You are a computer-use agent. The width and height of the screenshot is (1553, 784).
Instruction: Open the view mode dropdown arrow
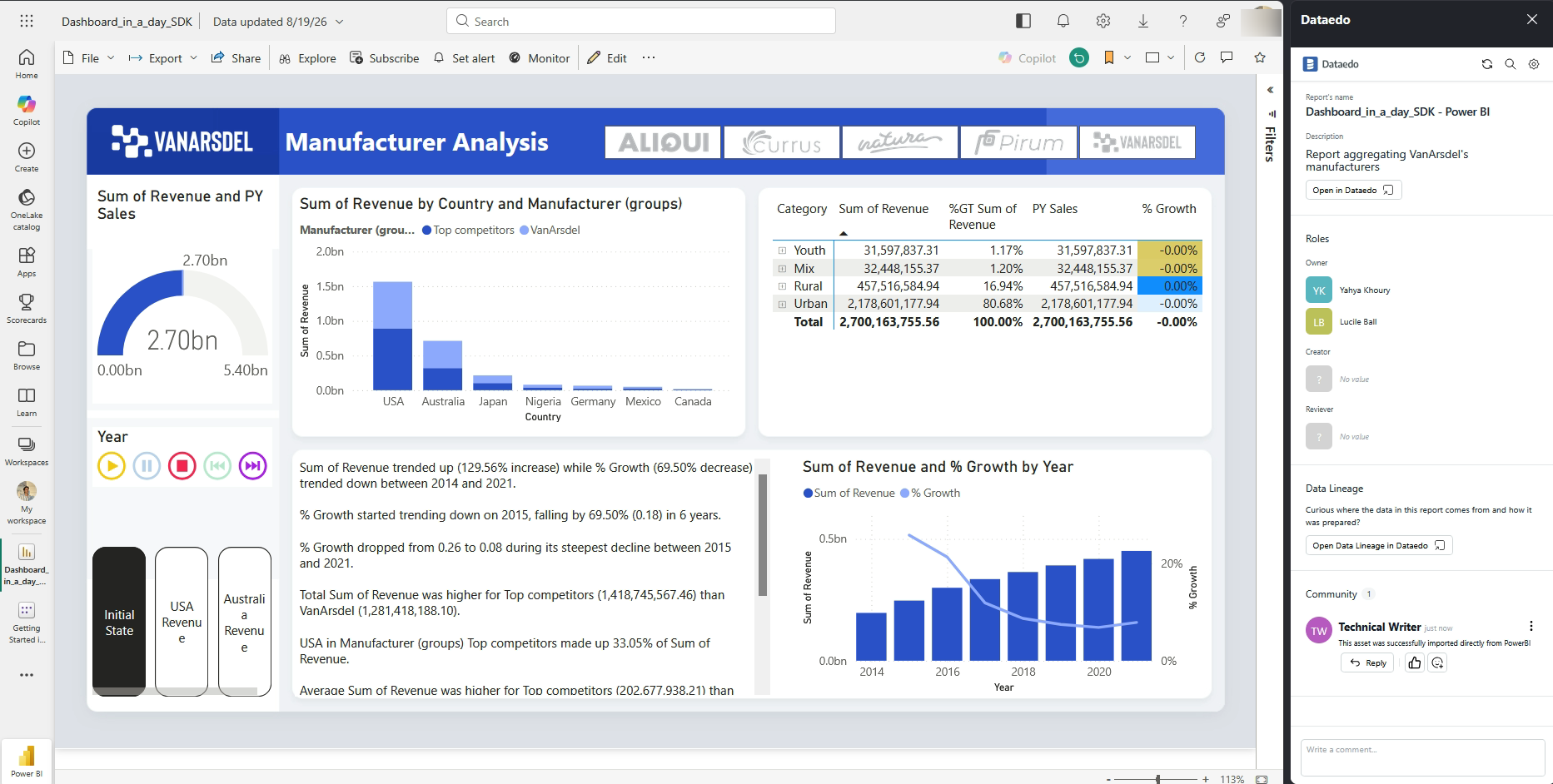click(x=1171, y=57)
